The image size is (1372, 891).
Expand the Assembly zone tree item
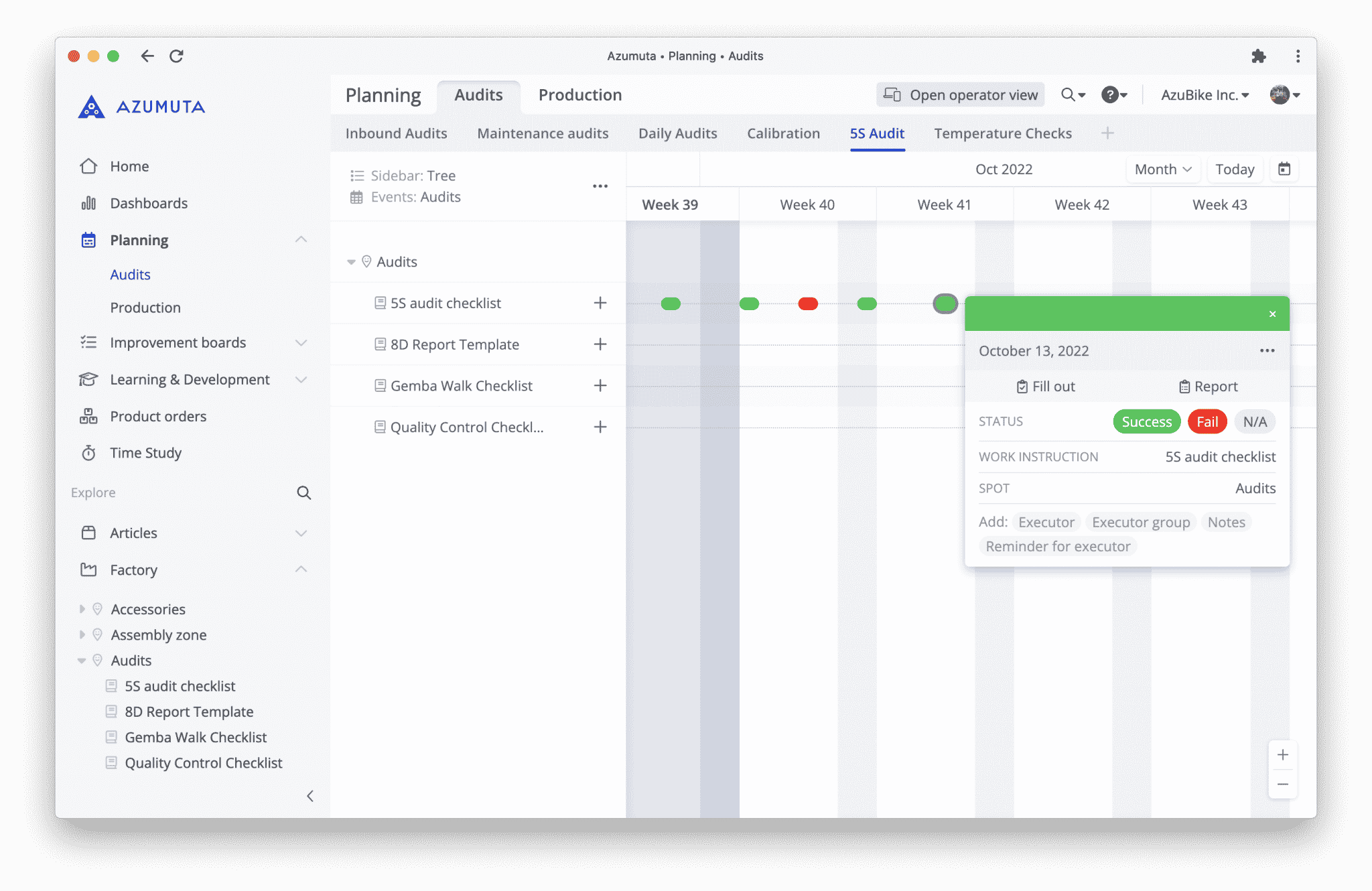(x=82, y=634)
